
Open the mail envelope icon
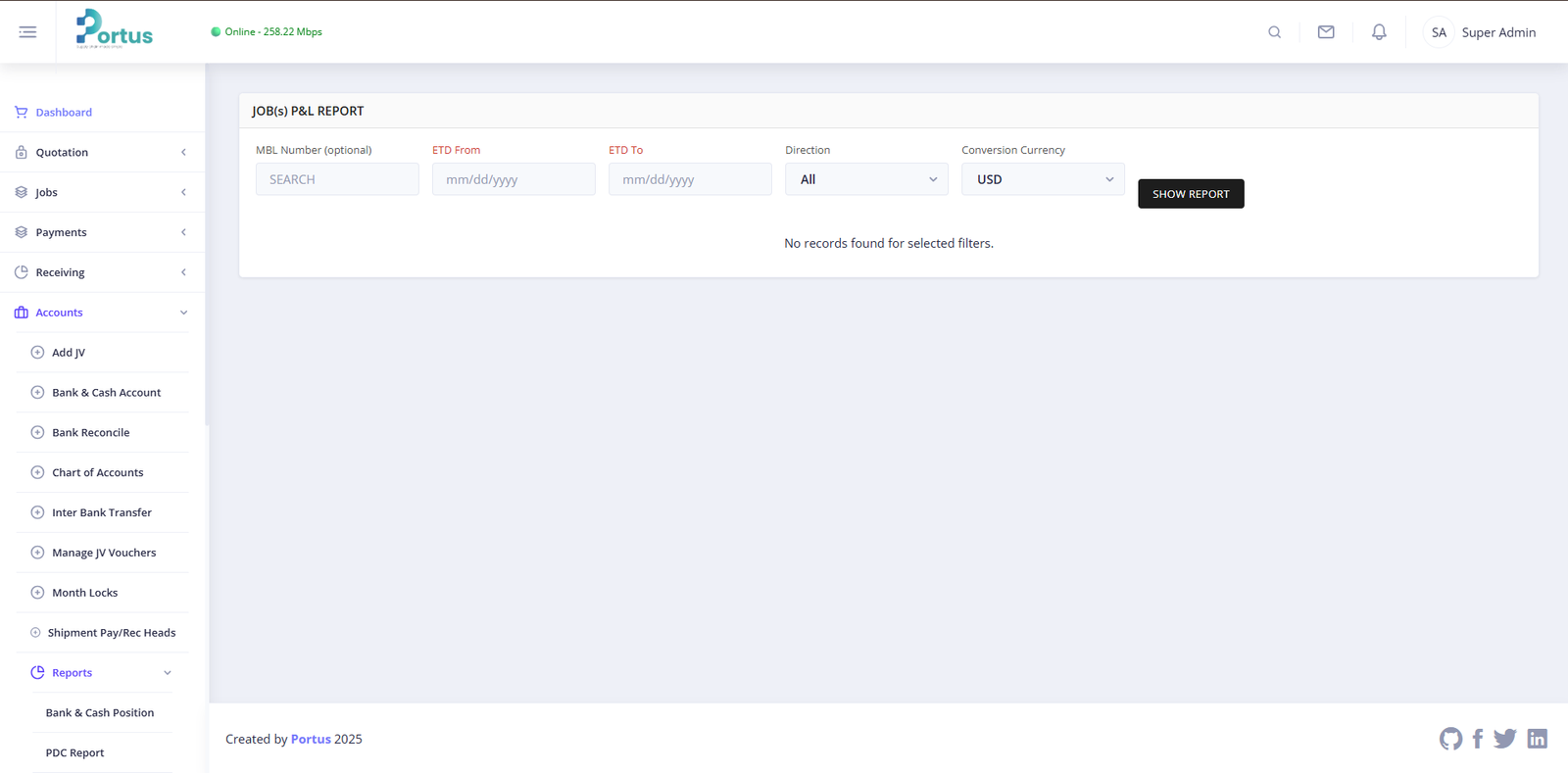(x=1326, y=32)
